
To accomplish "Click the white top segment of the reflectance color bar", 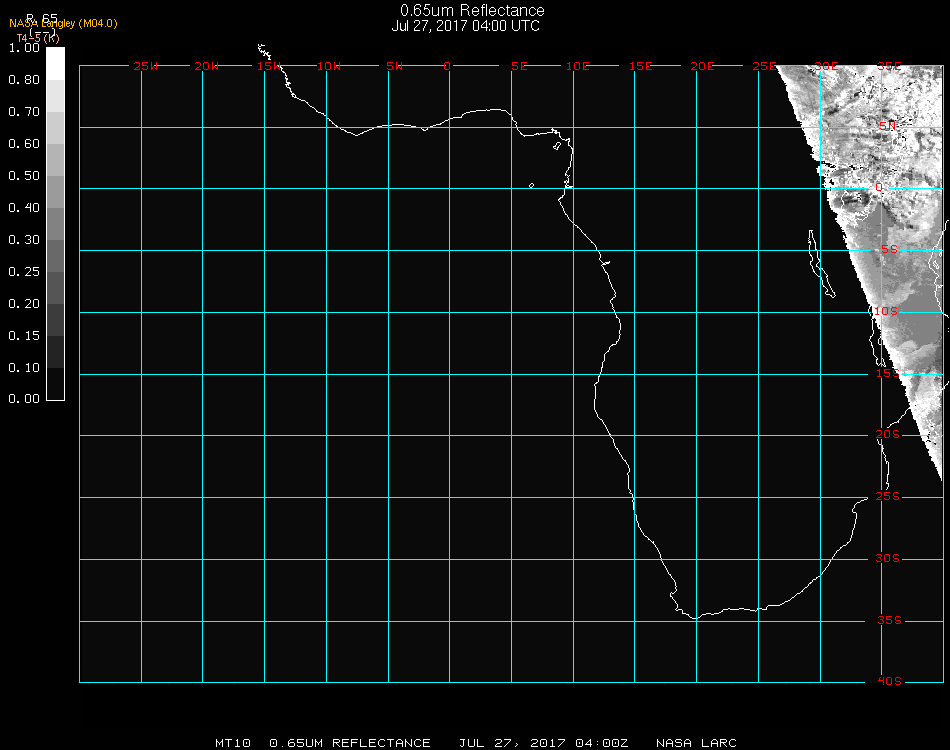I will [55, 64].
